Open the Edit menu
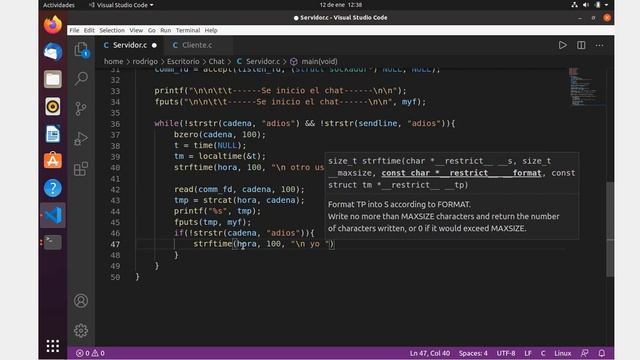Image resolution: width=640 pixels, height=360 pixels. (x=89, y=30)
